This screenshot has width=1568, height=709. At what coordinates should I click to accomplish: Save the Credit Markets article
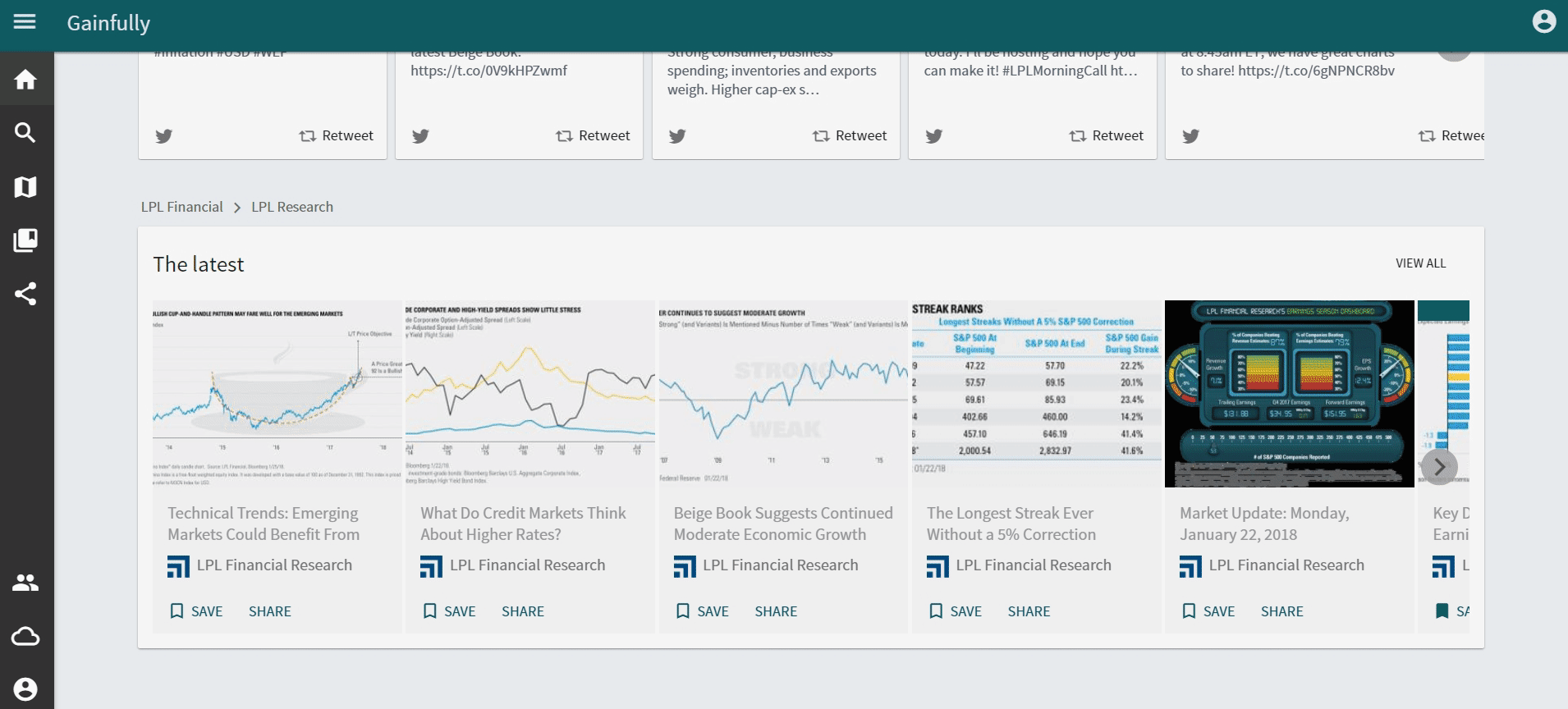pyautogui.click(x=449, y=611)
